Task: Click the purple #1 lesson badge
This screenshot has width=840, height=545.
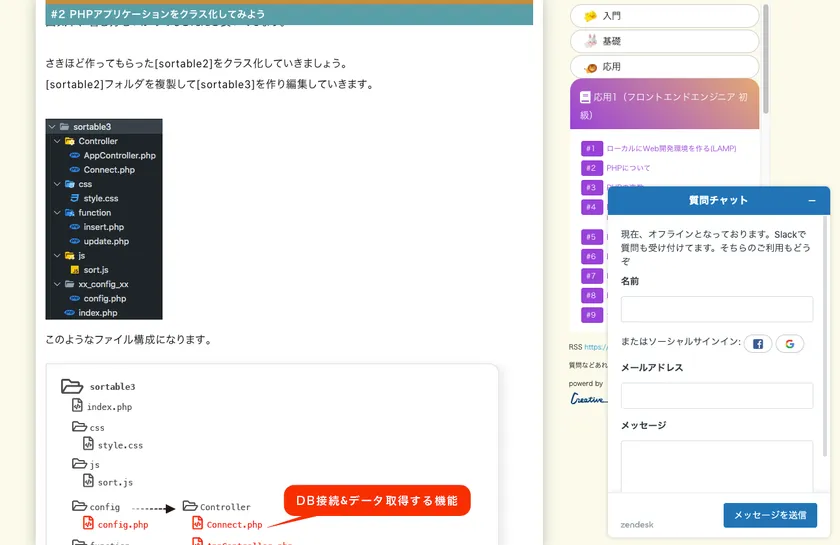Action: click(590, 149)
